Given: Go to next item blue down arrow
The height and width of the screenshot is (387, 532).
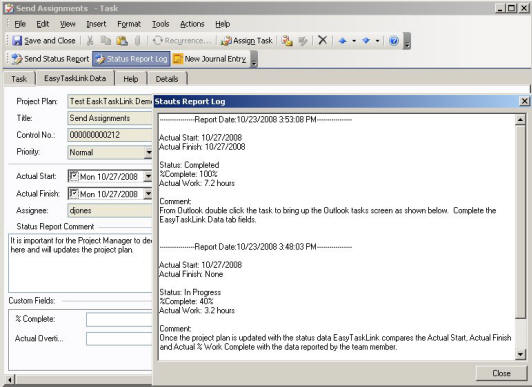Looking at the screenshot, I should pyautogui.click(x=366, y=41).
